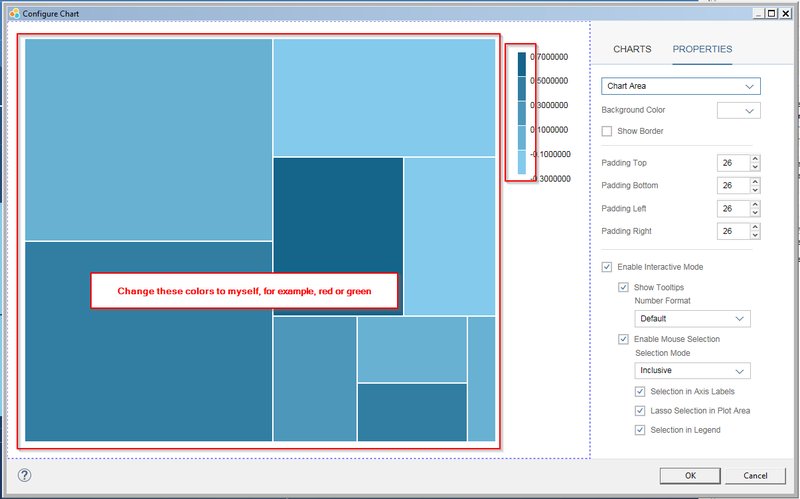Toggle Enable Interactive Mode checkbox

click(607, 267)
